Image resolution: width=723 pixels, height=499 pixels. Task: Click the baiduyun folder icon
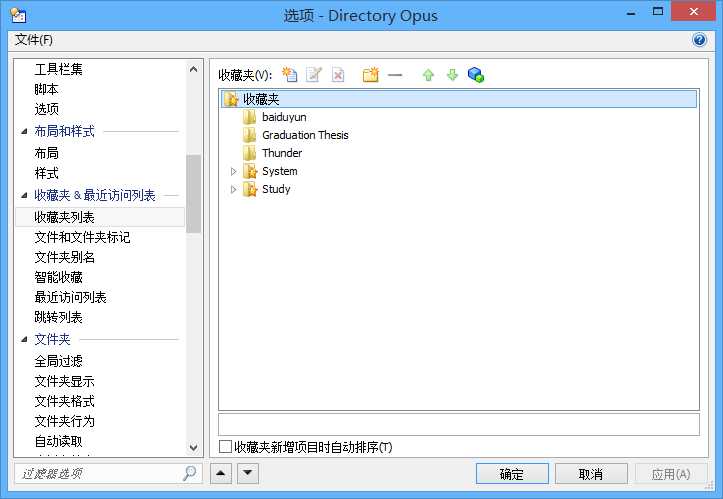[249, 117]
